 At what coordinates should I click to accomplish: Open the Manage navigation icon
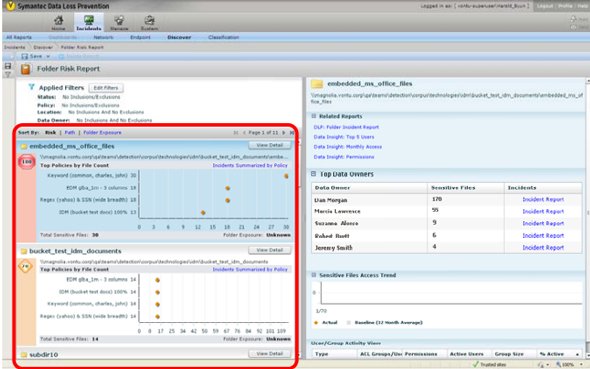pos(119,23)
